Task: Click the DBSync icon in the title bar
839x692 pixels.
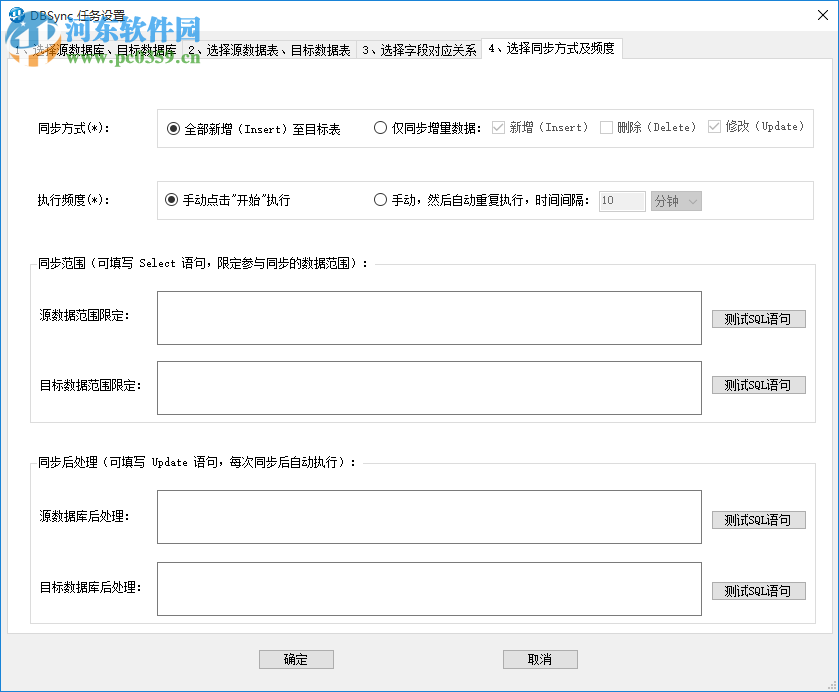Action: (x=14, y=14)
